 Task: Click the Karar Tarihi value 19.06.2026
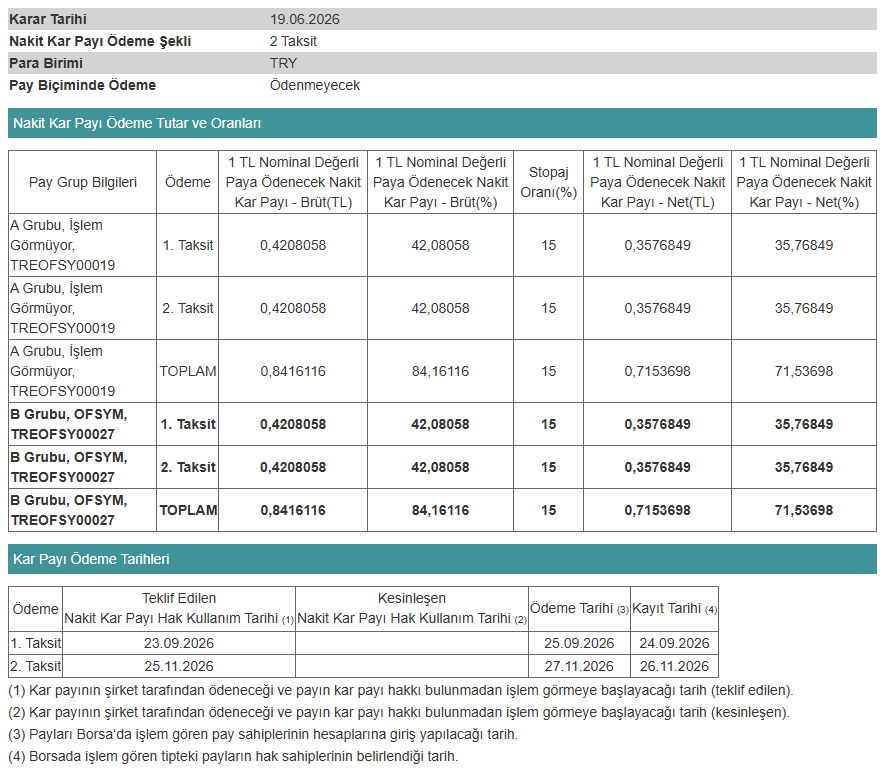click(304, 19)
